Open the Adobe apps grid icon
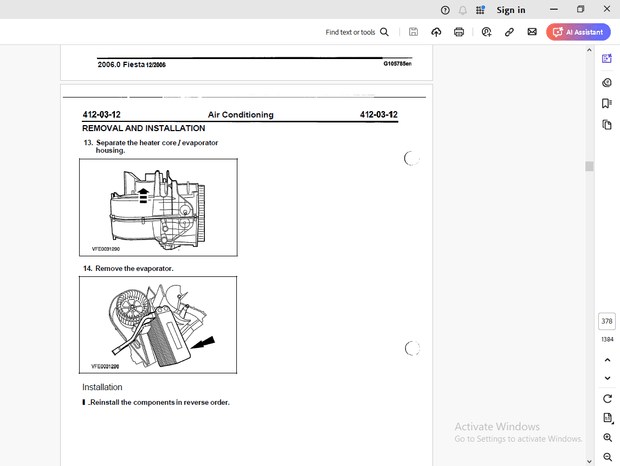This screenshot has height=466, width=620. tap(480, 10)
